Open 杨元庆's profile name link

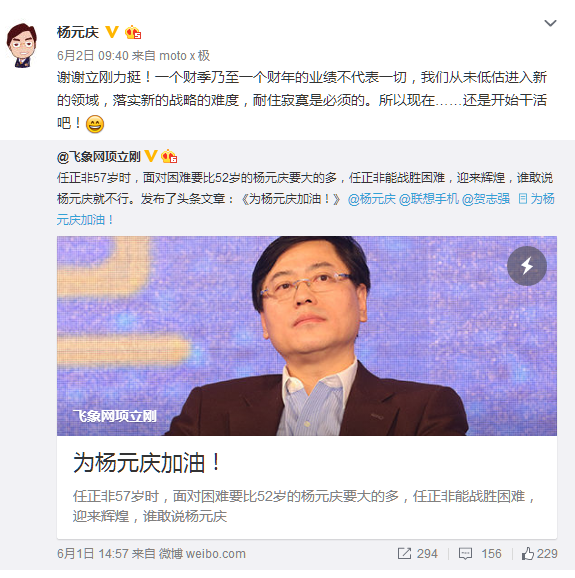[78, 32]
